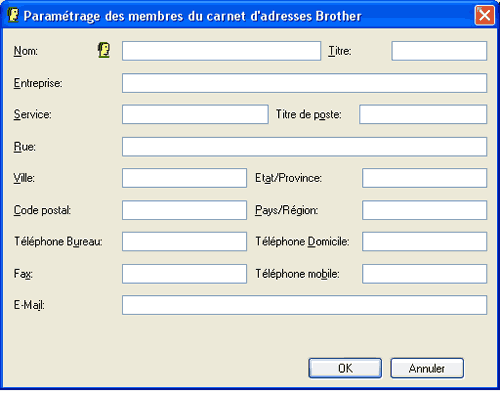
Task: Click the 'Téléphone Bureau:' label
Action: coord(58,241)
